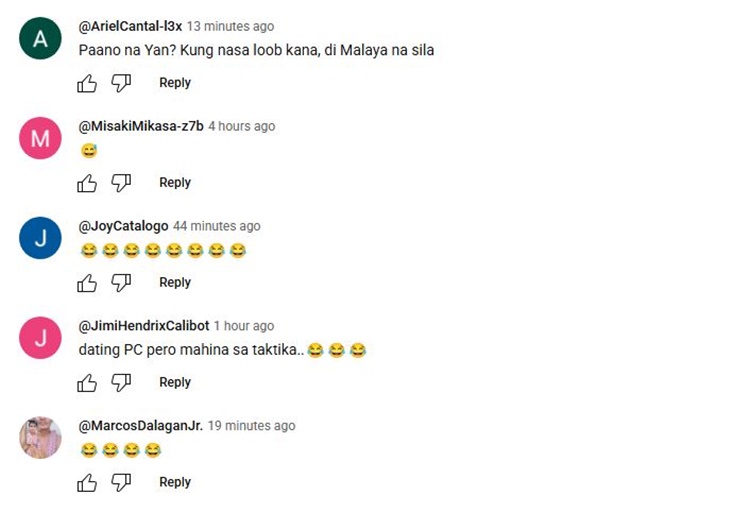This screenshot has width=750, height=512.
Task: Like @MisakiMikasa-z7b's emoji comment
Action: pyautogui.click(x=87, y=183)
